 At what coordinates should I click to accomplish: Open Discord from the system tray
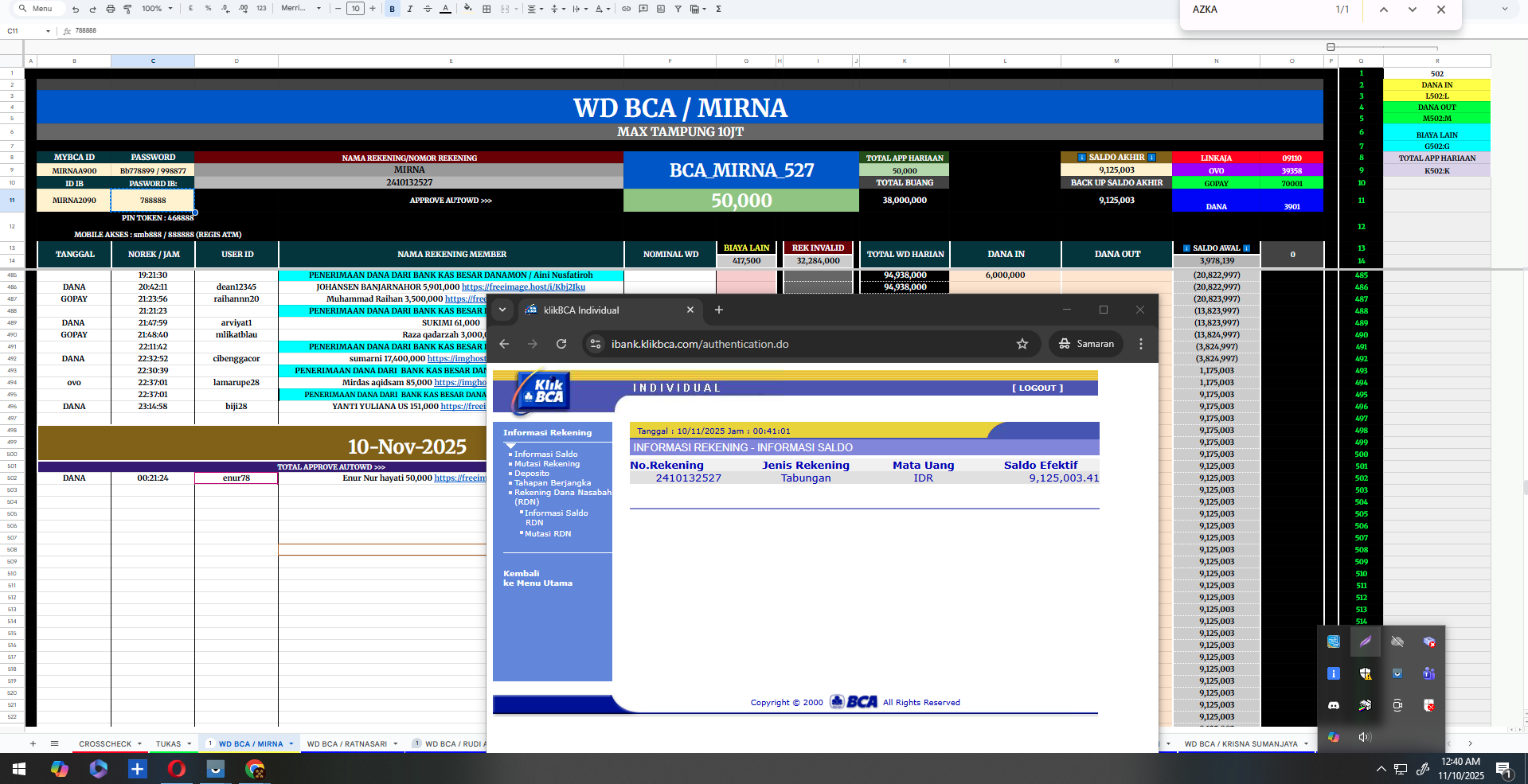pyautogui.click(x=1334, y=705)
